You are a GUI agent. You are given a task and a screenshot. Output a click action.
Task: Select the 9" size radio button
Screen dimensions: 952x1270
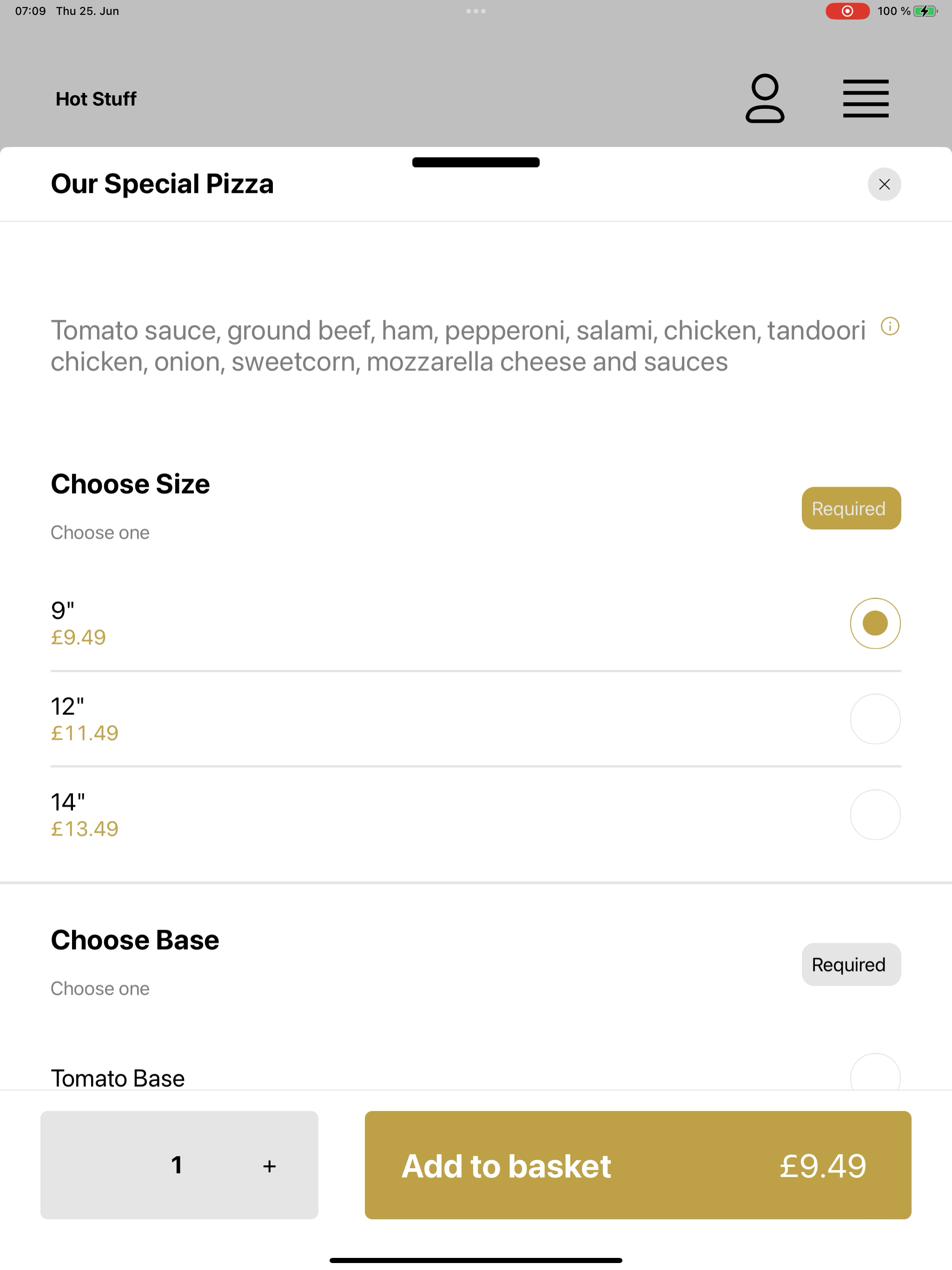click(874, 623)
